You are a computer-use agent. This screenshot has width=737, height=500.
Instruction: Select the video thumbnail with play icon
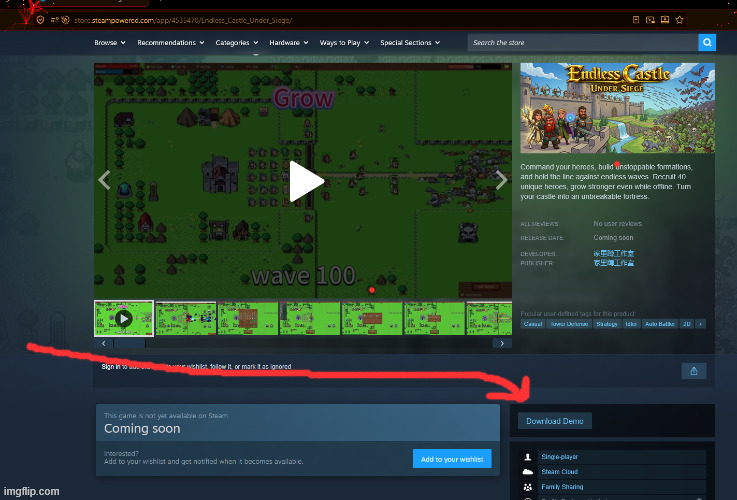[x=124, y=319]
